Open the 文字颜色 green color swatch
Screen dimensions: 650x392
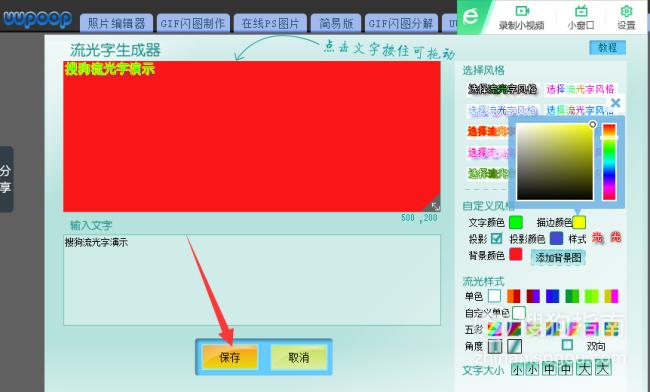pos(516,223)
